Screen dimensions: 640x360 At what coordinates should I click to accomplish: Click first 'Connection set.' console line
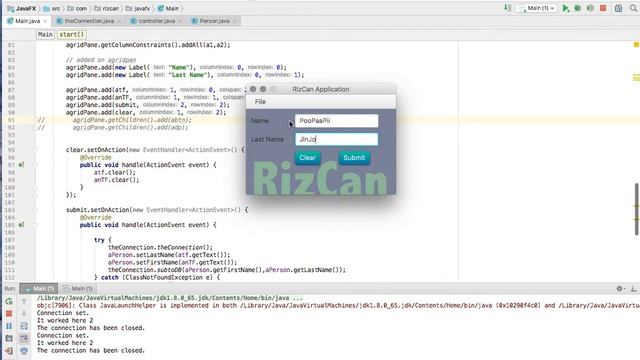[62, 313]
